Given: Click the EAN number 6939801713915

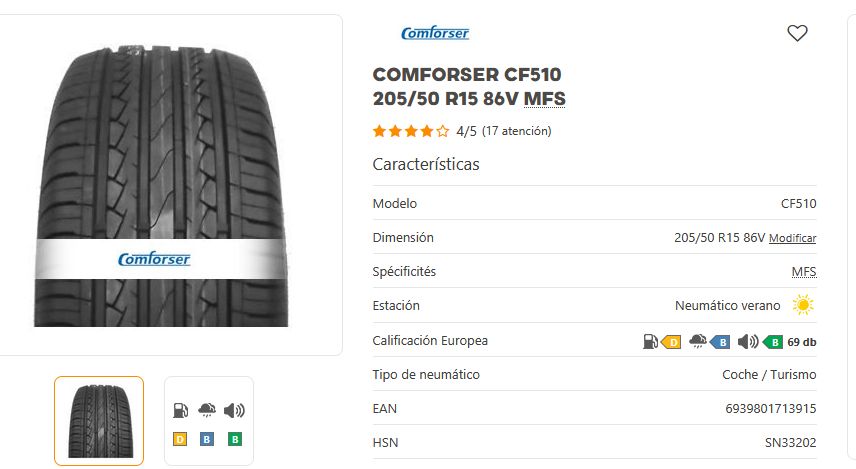Looking at the screenshot, I should tap(770, 408).
